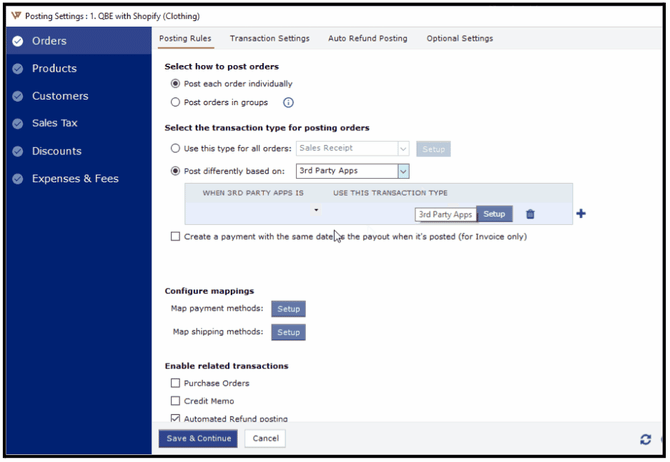Viewport: 670px width, 462px height.
Task: Click the checkmark icon beside Discounts
Action: (18, 151)
